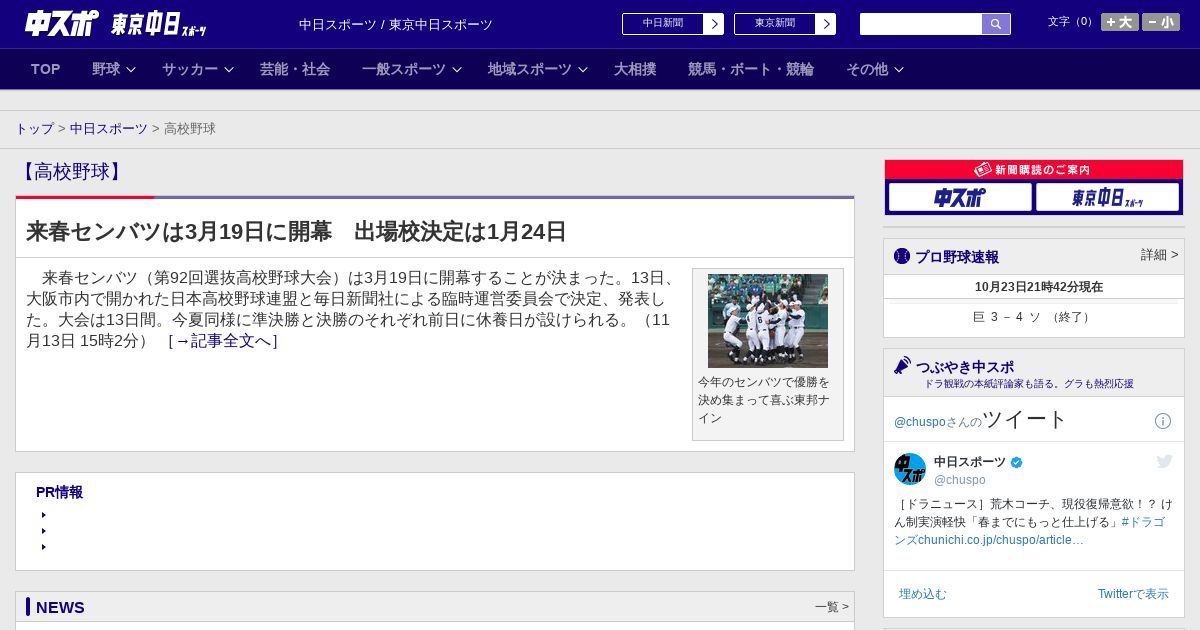Open プロ野球速報 heading link
This screenshot has width=1200, height=630.
957,257
